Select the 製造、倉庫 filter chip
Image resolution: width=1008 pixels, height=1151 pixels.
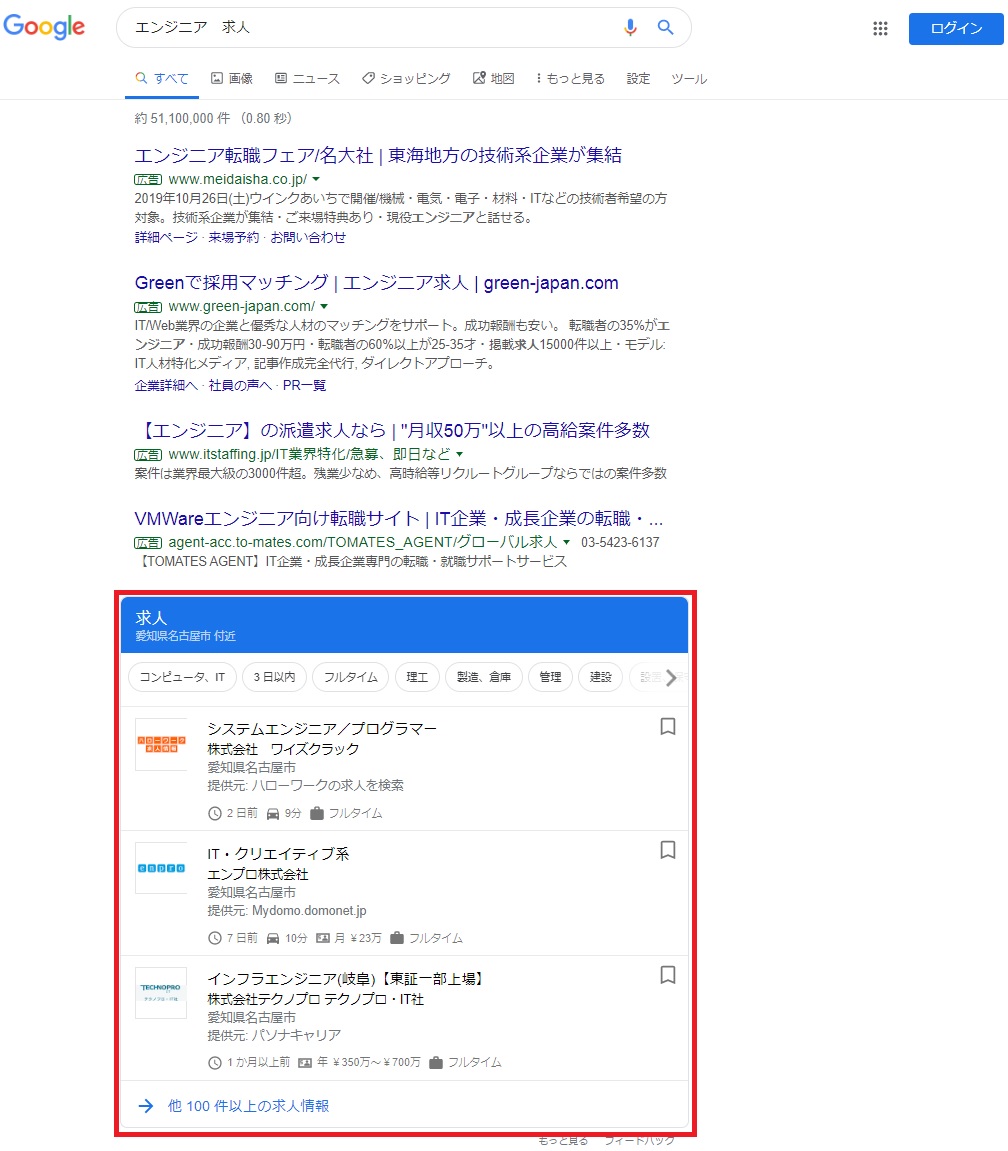click(x=484, y=677)
